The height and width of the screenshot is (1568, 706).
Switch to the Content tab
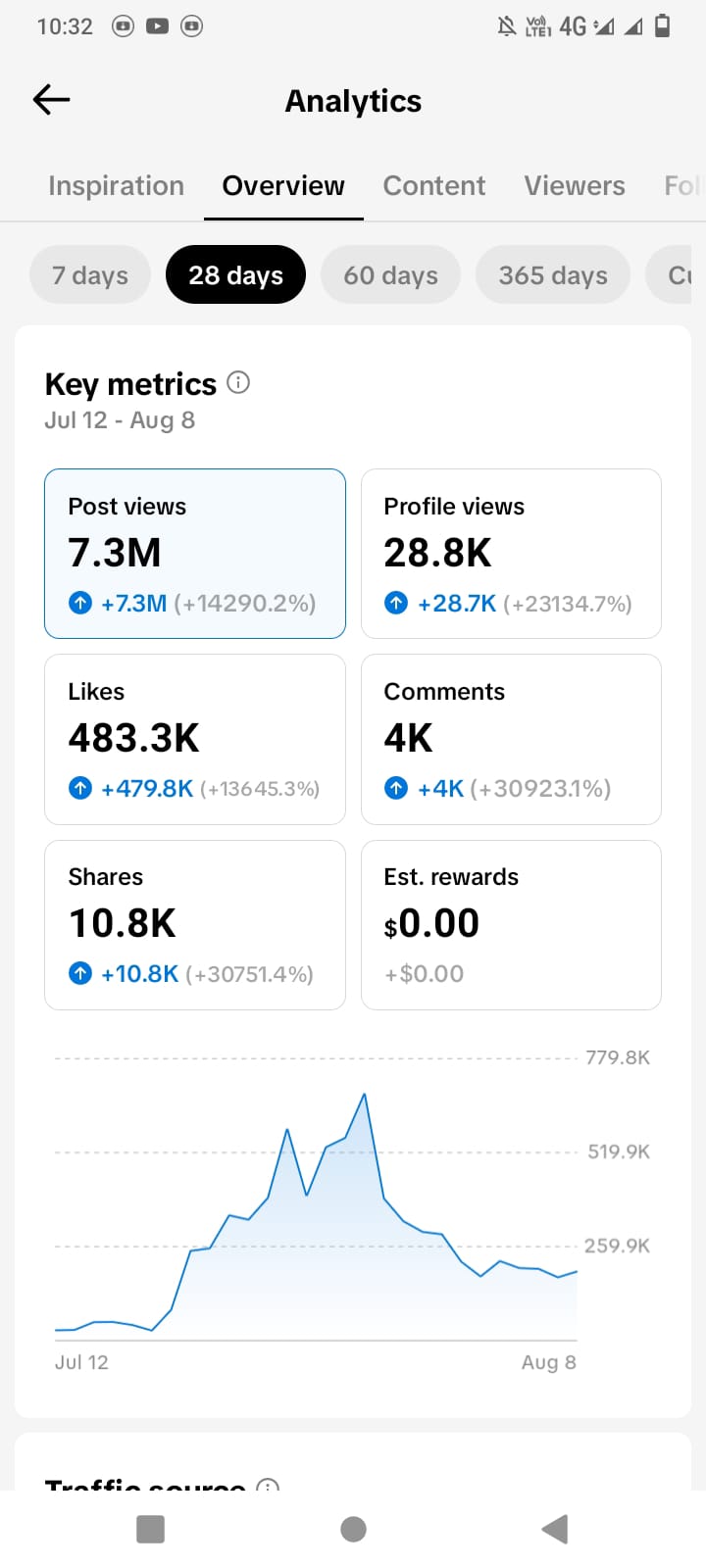[x=434, y=185]
